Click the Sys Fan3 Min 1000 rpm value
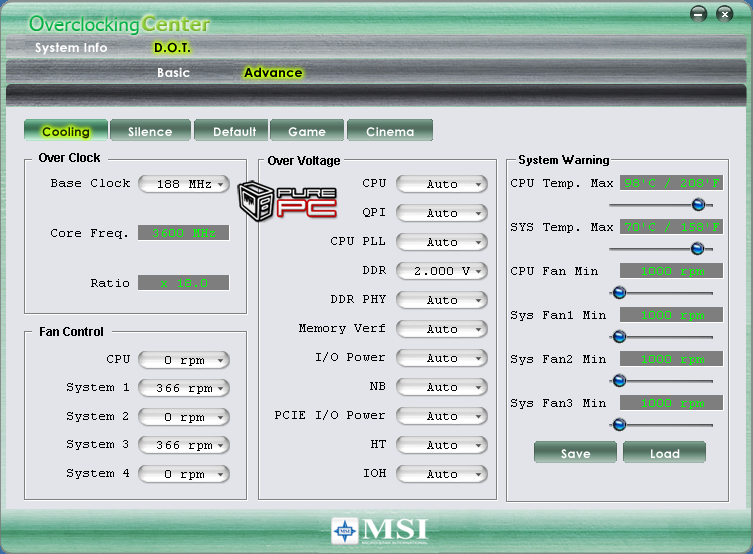The height and width of the screenshot is (554, 753). (x=671, y=403)
